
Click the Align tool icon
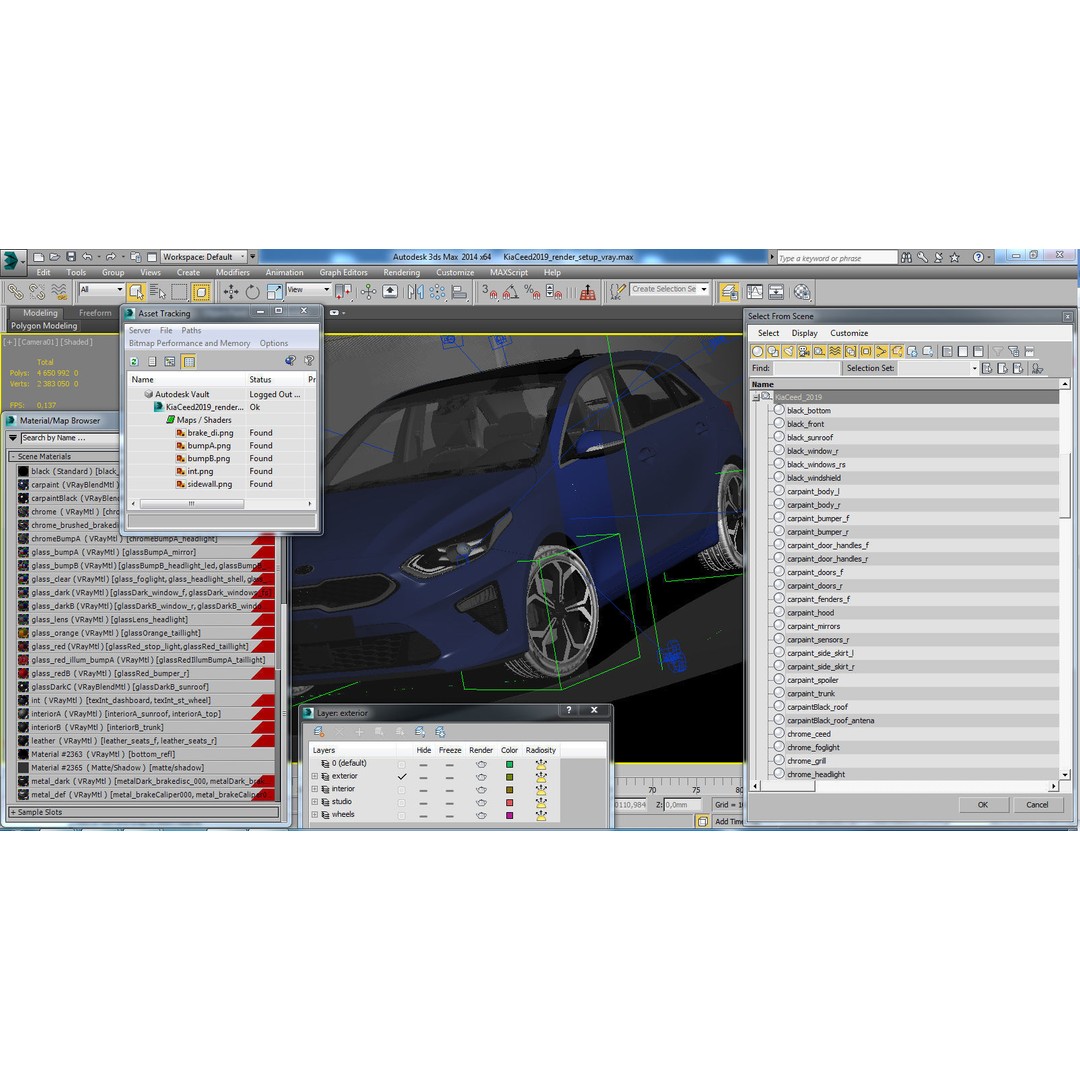459,292
